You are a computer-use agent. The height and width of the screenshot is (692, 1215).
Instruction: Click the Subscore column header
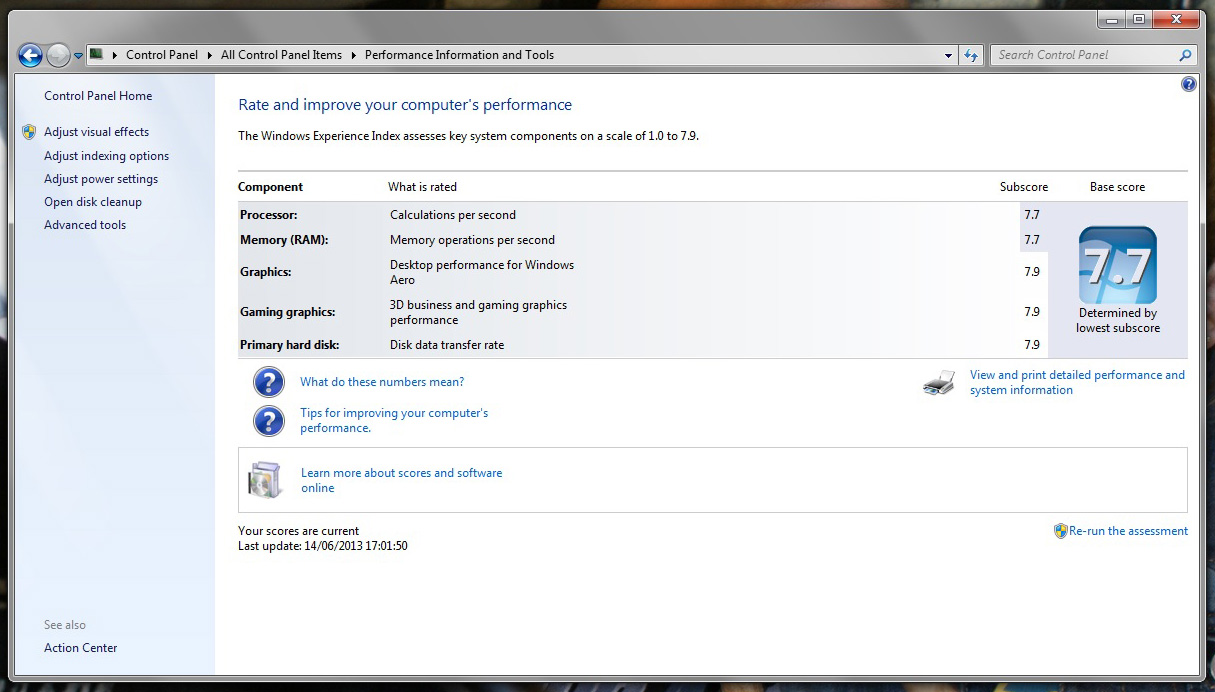tap(1024, 187)
